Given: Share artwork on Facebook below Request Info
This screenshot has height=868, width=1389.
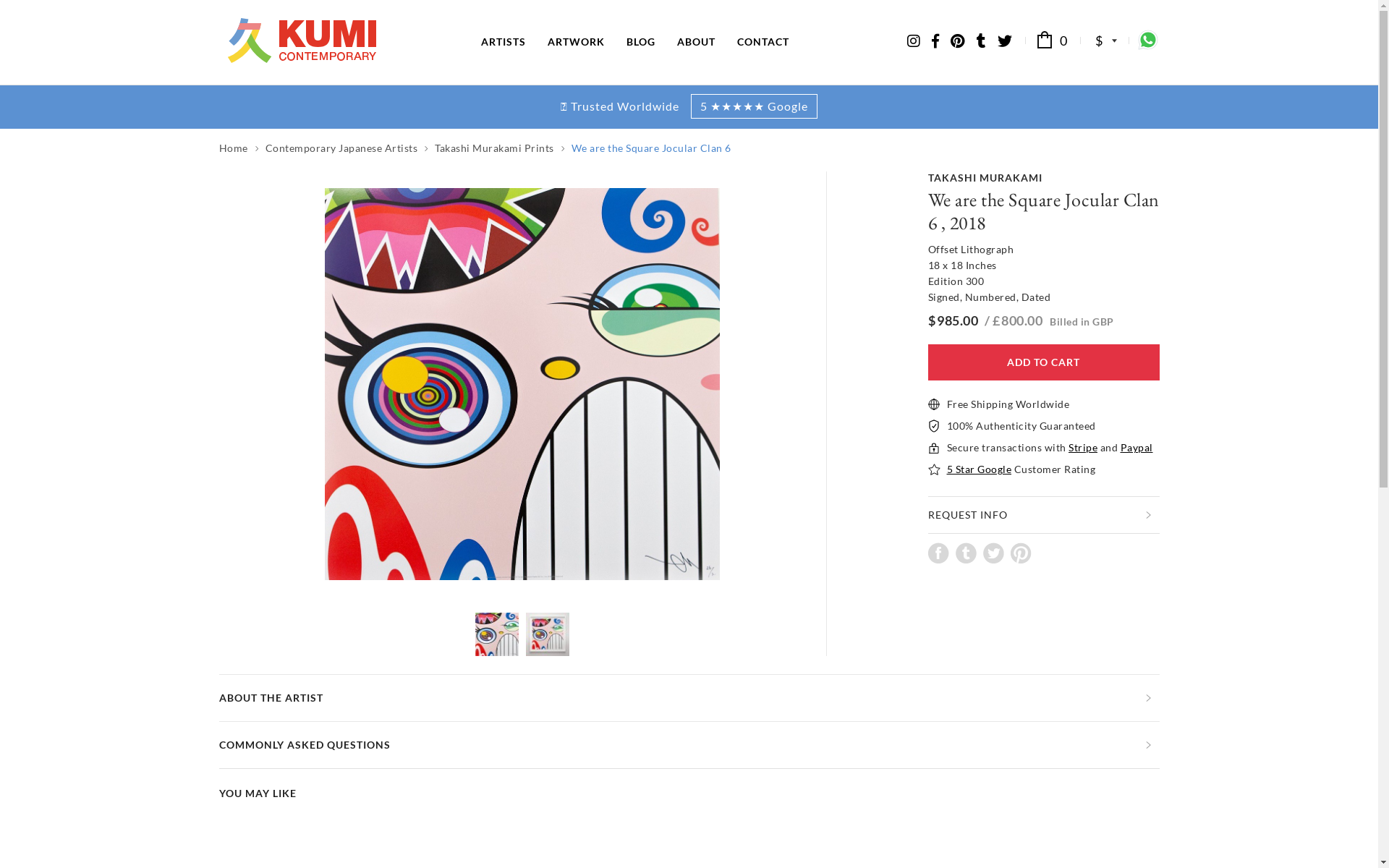Looking at the screenshot, I should (938, 553).
